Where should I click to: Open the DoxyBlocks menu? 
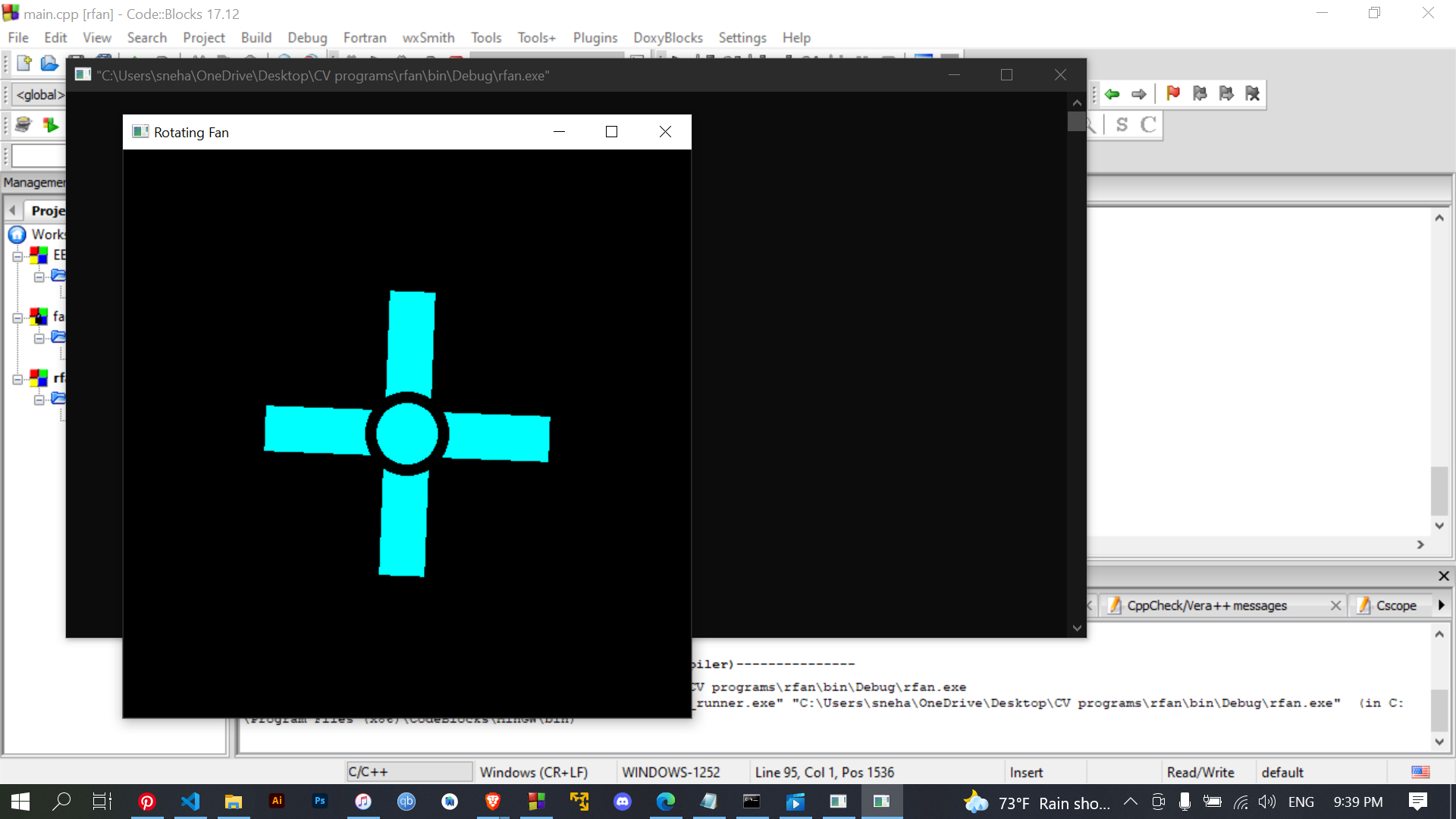click(667, 37)
